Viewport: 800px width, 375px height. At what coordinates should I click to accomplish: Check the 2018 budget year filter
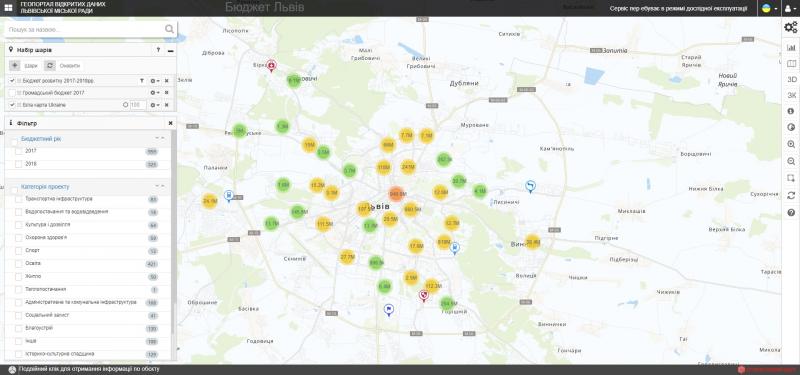pyautogui.click(x=18, y=164)
